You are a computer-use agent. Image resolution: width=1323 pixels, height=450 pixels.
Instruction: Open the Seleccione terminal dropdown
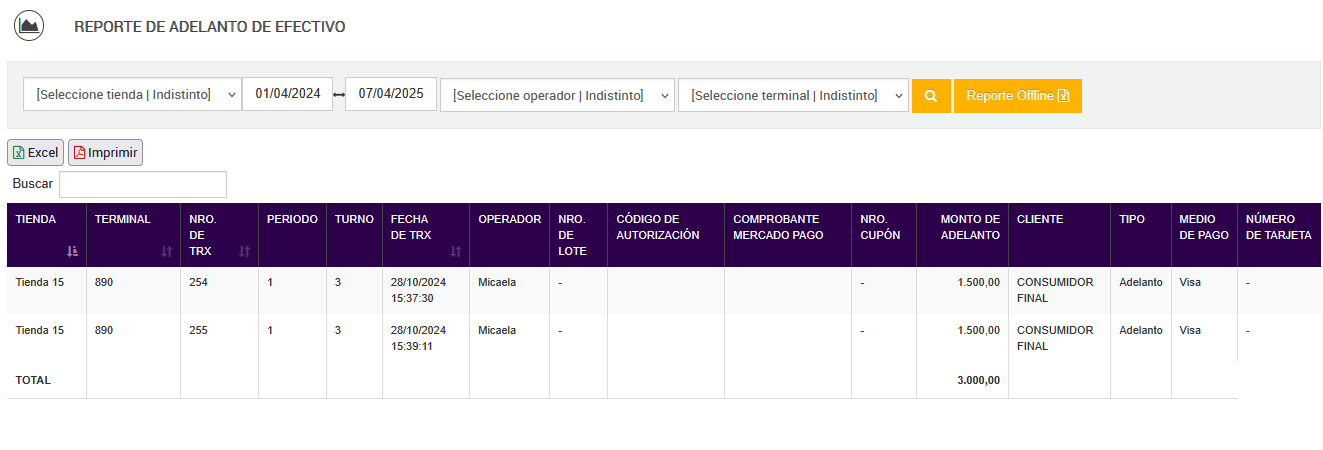(793, 96)
